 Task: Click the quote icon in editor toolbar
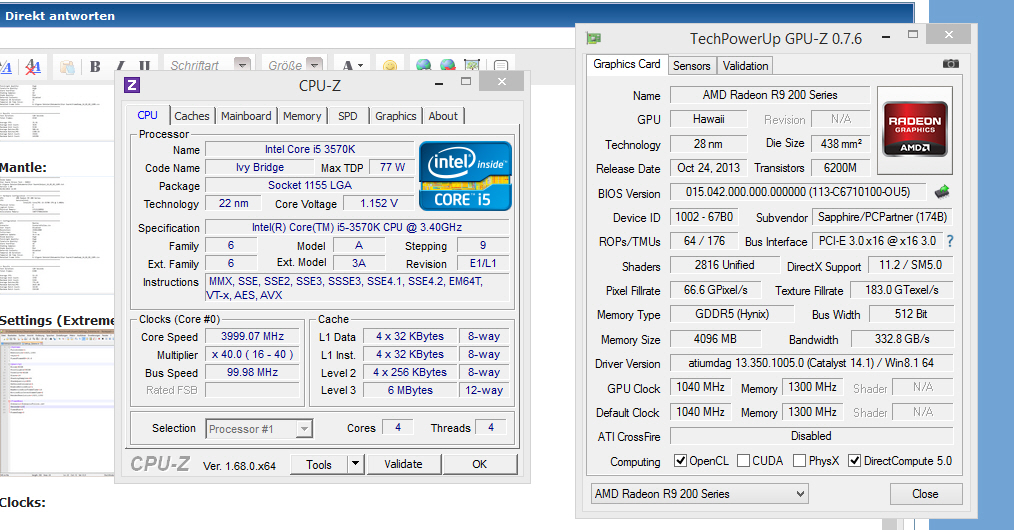point(500,65)
